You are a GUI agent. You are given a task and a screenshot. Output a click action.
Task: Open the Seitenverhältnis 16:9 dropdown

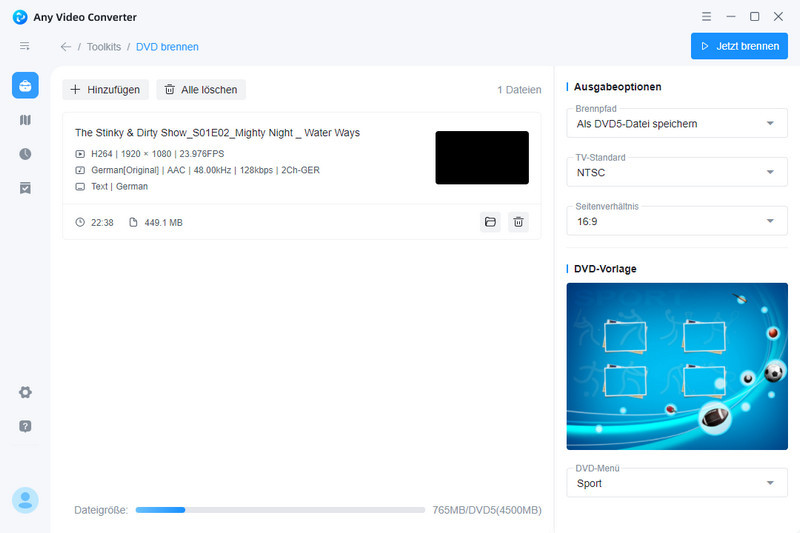tap(677, 221)
